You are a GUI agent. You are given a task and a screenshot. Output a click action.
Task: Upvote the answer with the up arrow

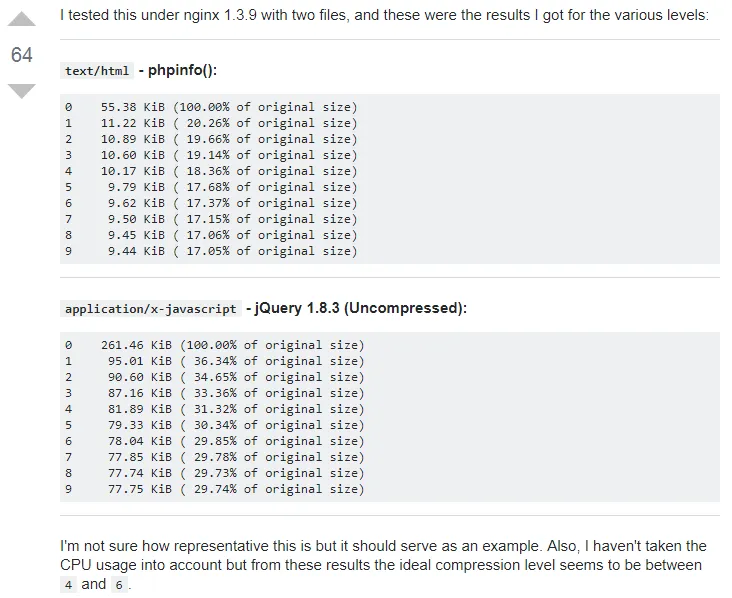[22, 19]
